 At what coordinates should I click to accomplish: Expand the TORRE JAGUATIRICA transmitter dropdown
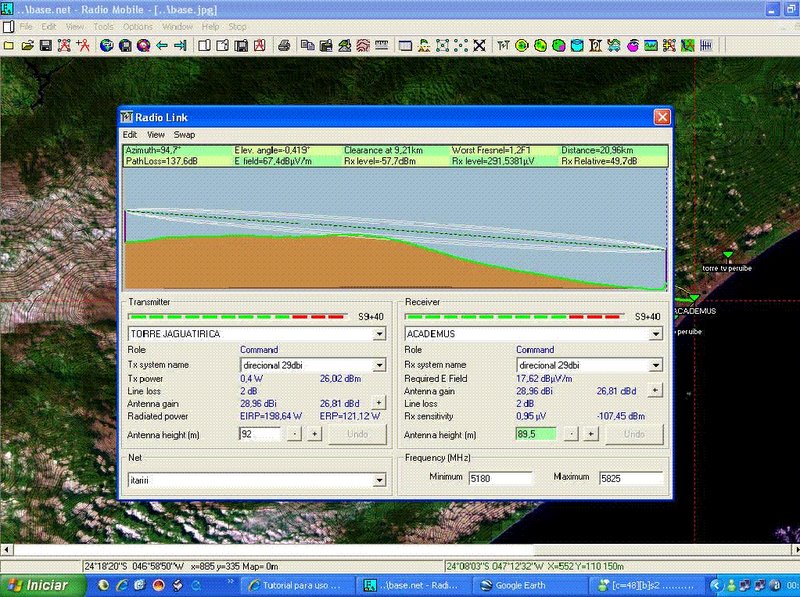(x=379, y=334)
